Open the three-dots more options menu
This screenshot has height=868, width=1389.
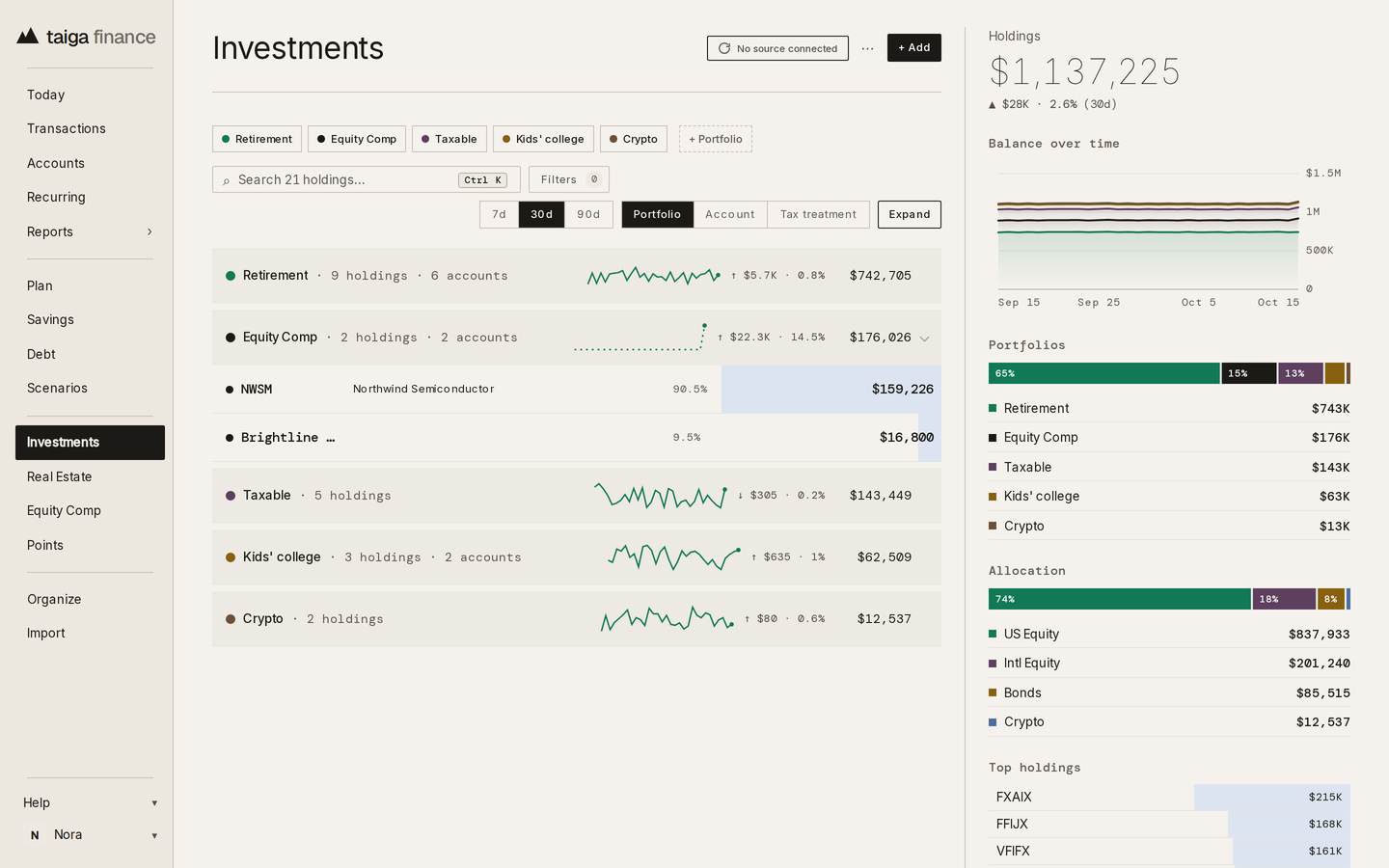pos(868,48)
